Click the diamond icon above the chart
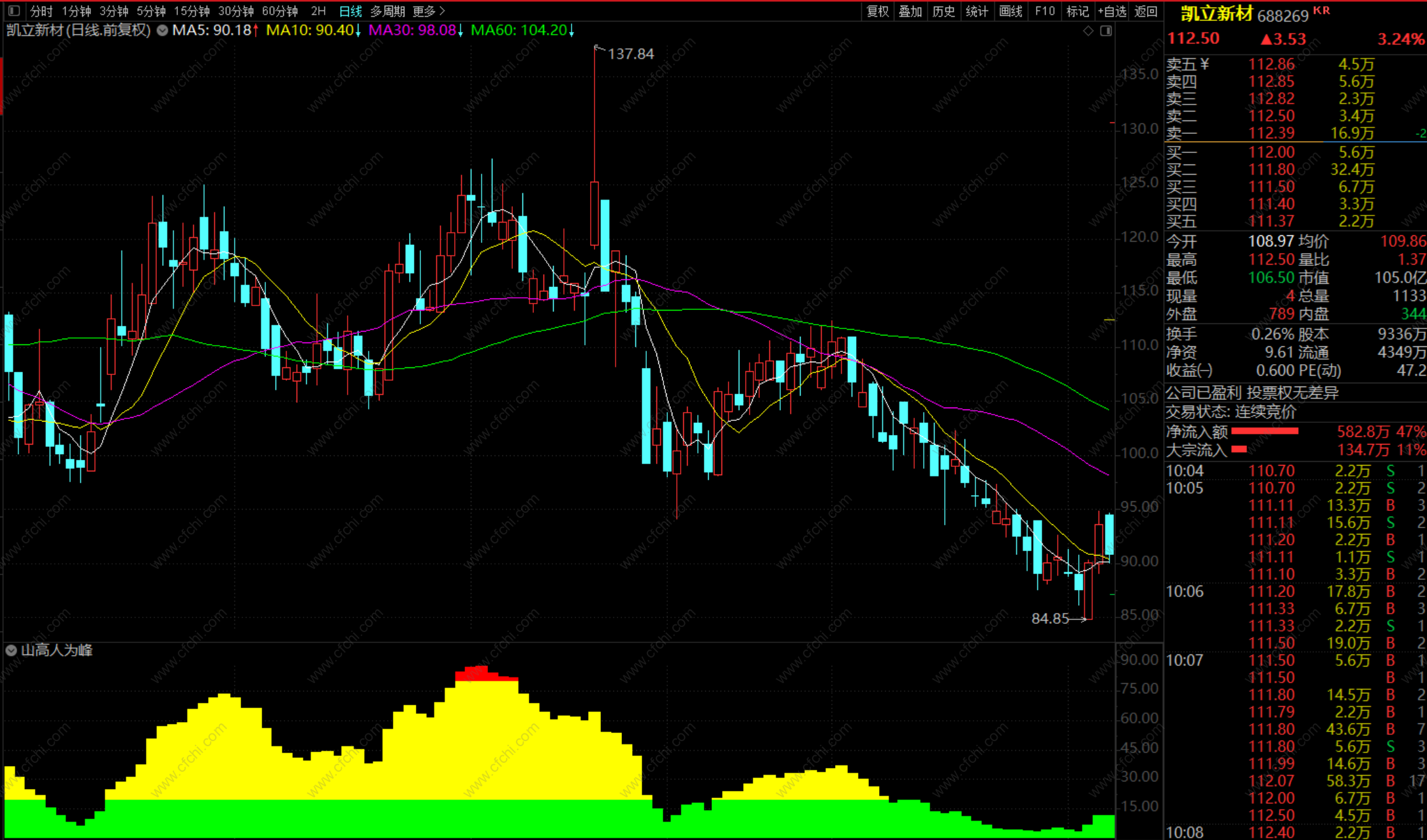The width and height of the screenshot is (1427, 840). click(1088, 31)
